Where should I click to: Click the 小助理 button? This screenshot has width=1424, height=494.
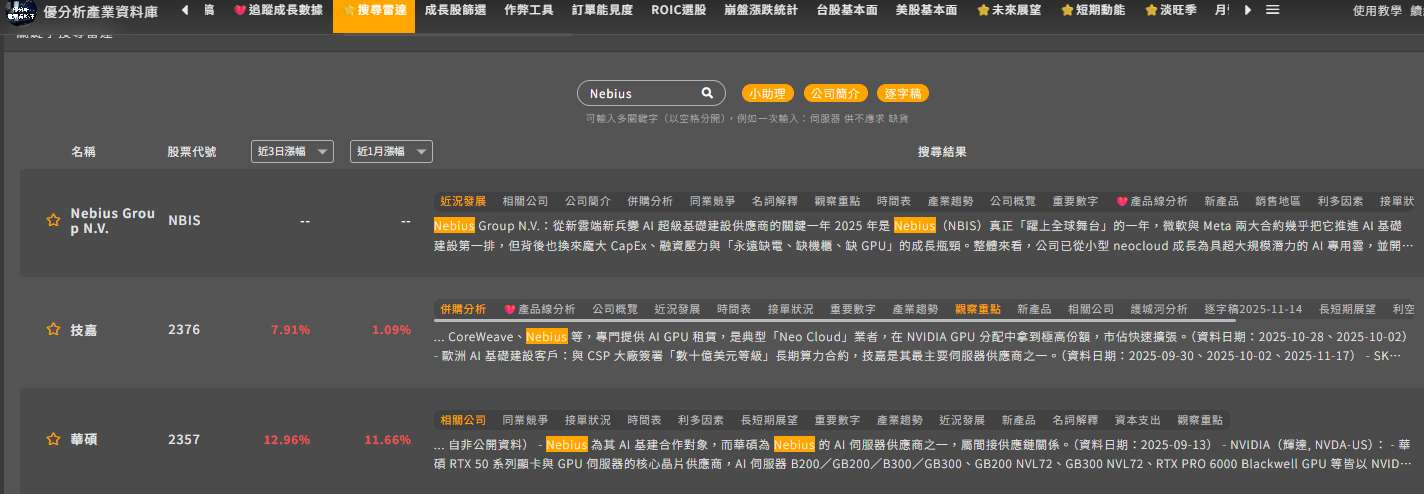(767, 93)
